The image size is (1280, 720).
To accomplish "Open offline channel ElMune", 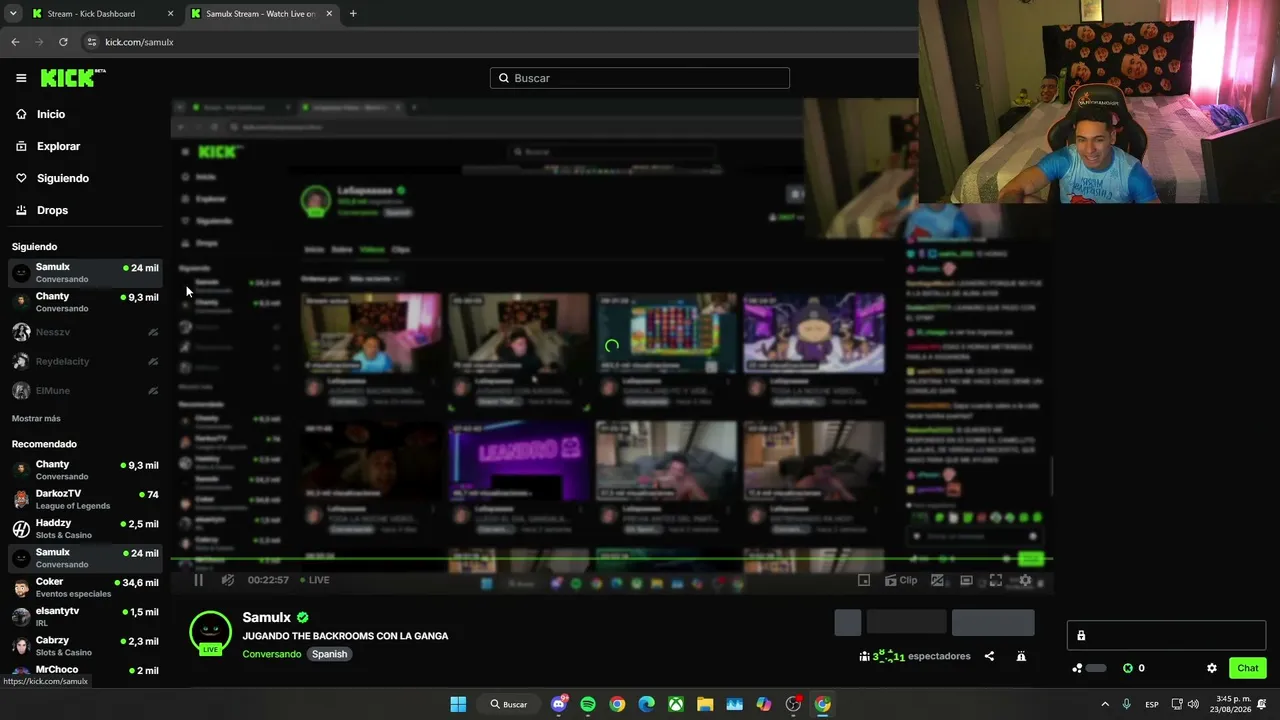I will tap(85, 391).
